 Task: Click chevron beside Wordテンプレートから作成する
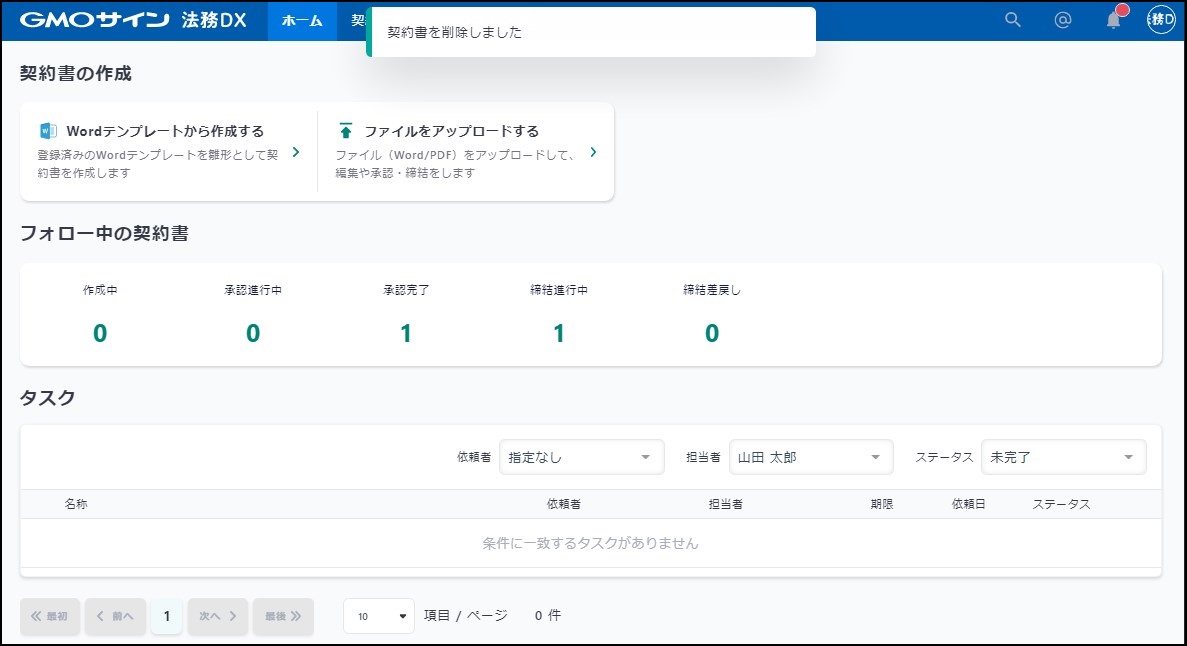(295, 152)
